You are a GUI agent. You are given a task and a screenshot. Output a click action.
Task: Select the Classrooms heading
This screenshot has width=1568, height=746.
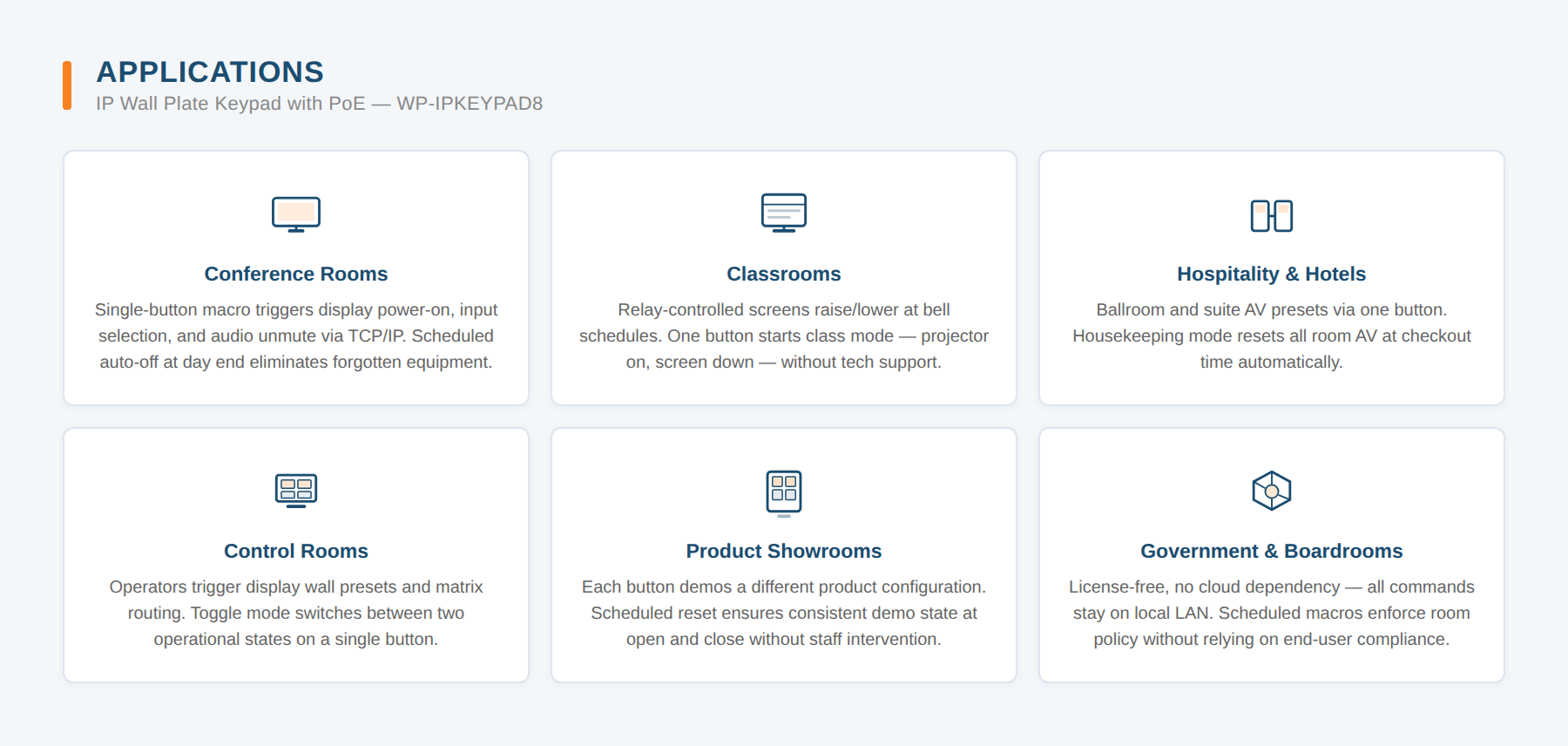tap(784, 274)
